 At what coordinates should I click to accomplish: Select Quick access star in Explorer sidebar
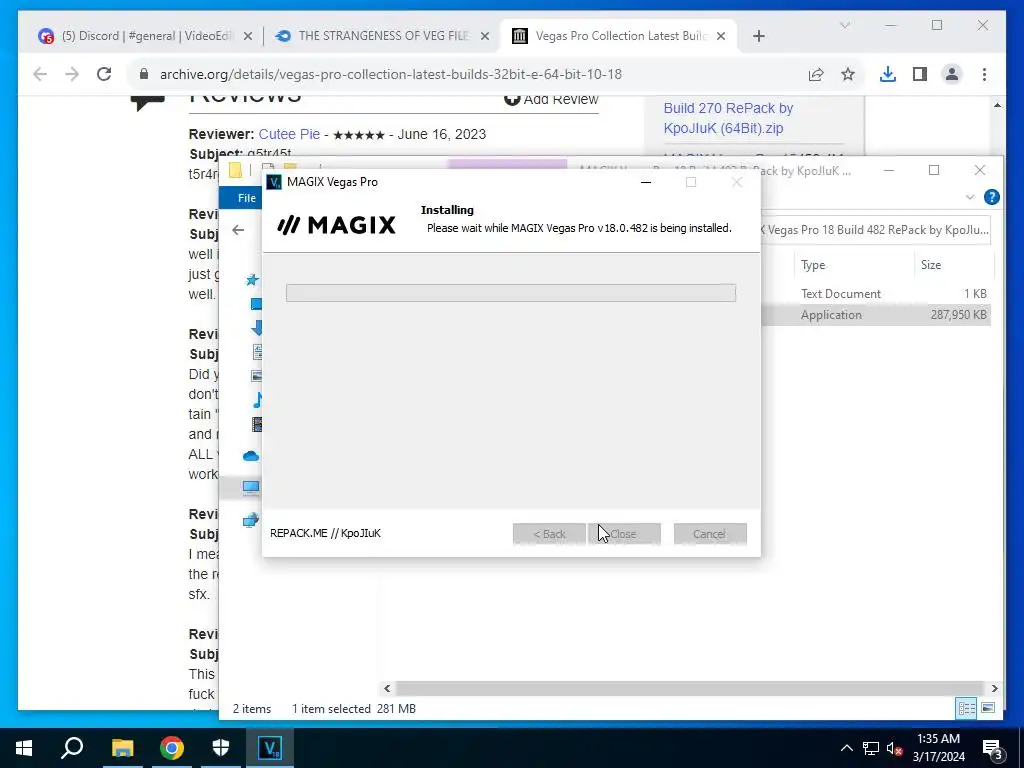coord(252,280)
